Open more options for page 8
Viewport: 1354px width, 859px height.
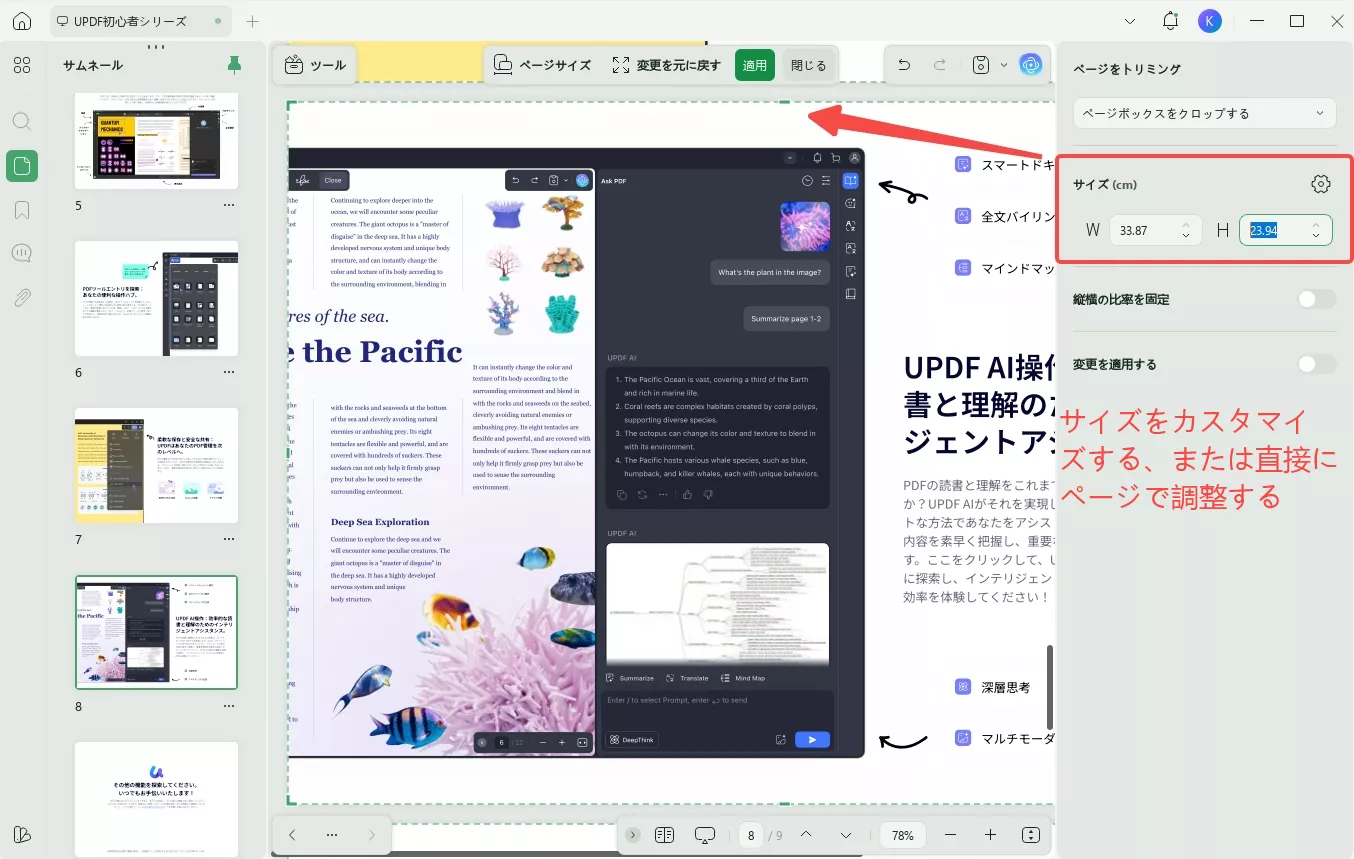point(228,706)
